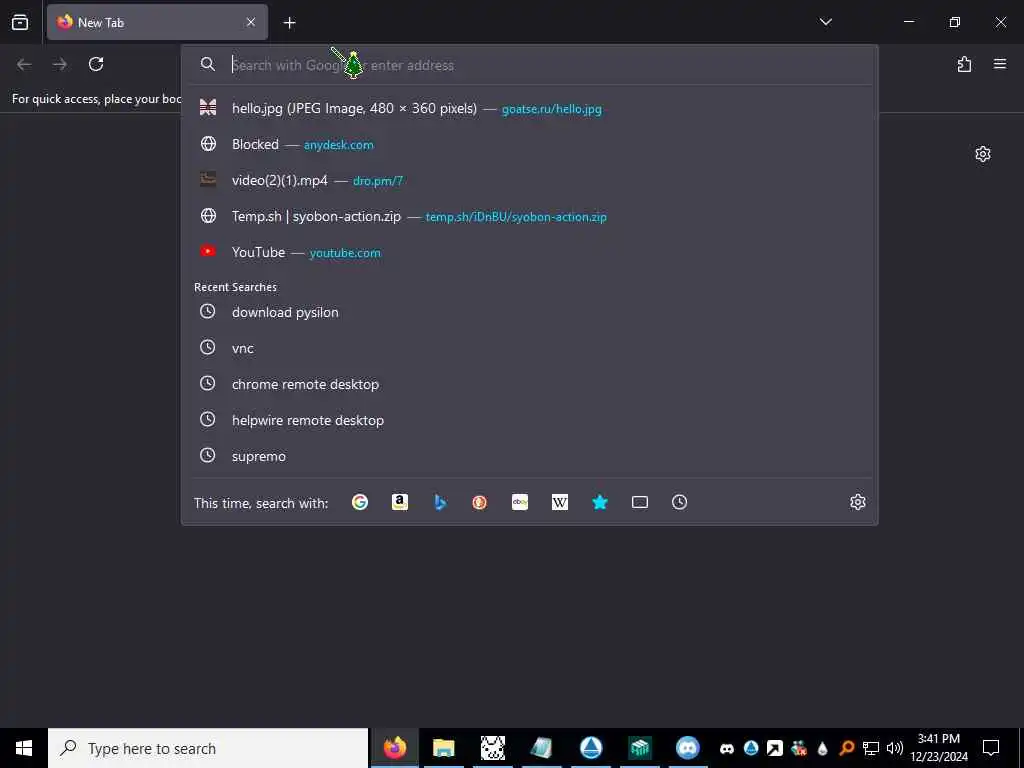Open new tab page personalize gear

pos(983,154)
